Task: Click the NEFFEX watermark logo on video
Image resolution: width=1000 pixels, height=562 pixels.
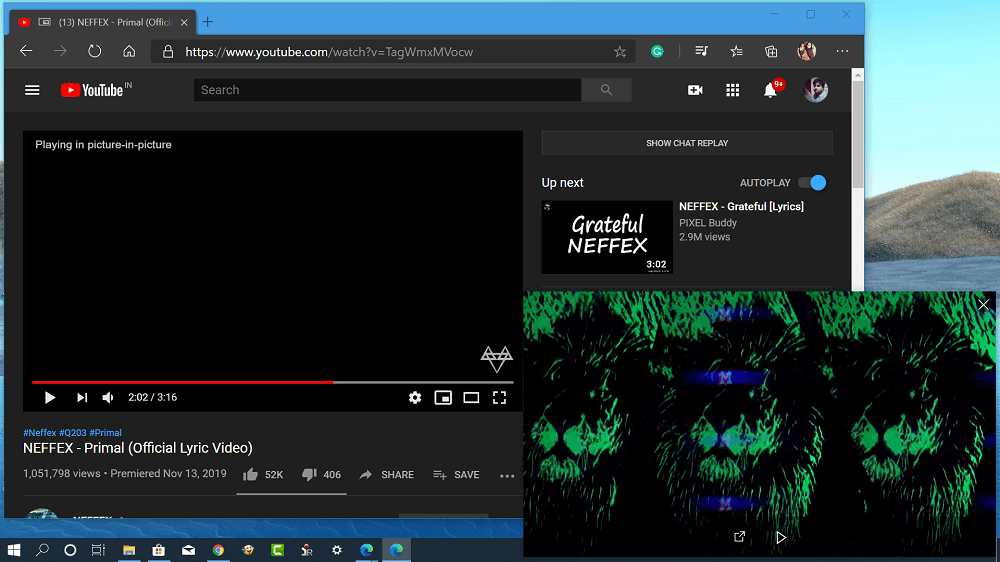Action: click(497, 359)
